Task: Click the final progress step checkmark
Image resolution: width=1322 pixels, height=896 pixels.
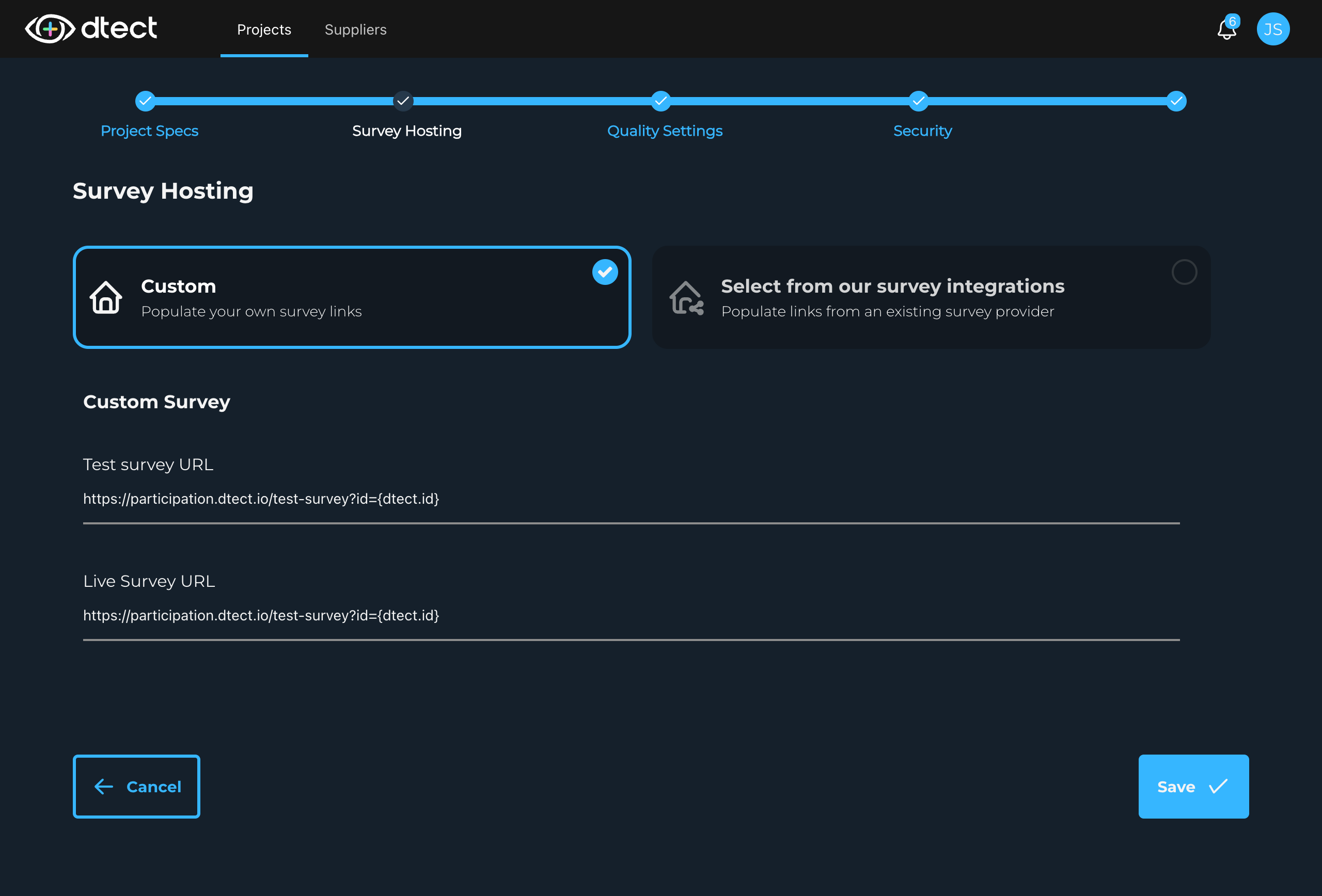Action: pos(1176,101)
